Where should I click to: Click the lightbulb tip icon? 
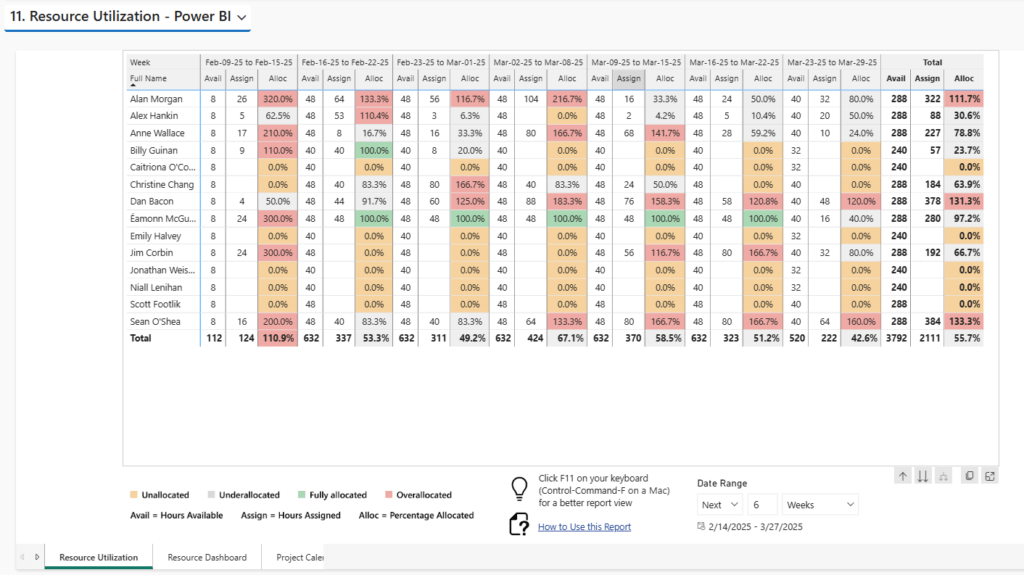(x=519, y=489)
